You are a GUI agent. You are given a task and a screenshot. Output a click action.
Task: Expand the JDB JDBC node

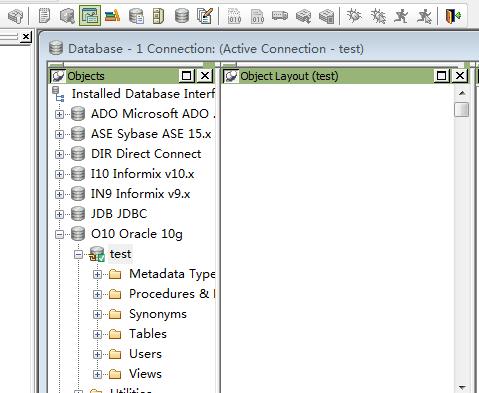coord(59,214)
